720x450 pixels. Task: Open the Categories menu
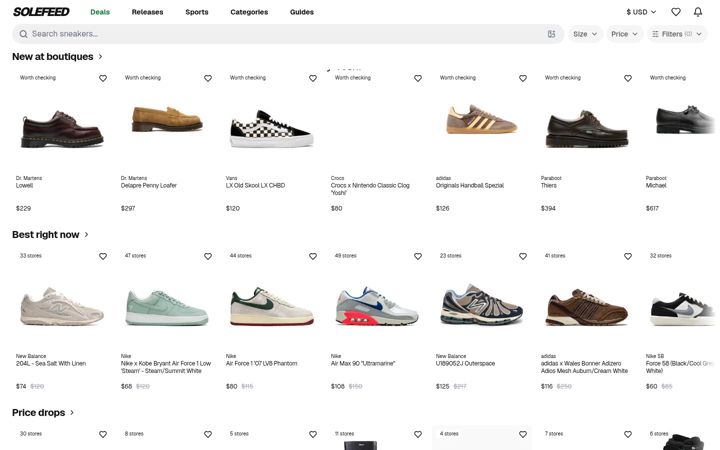click(x=249, y=12)
